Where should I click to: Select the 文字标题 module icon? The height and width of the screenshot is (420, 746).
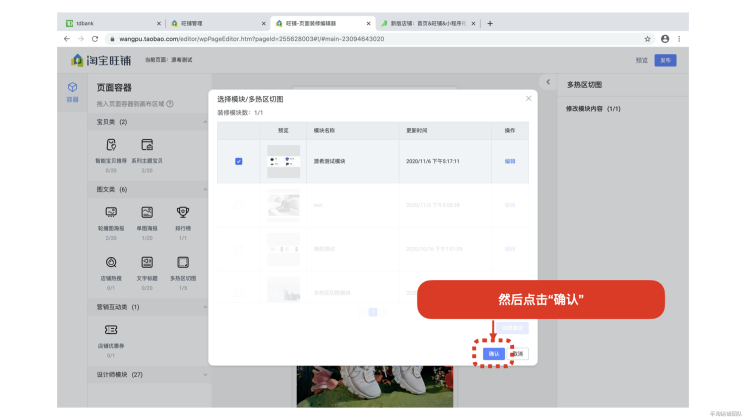point(147,262)
